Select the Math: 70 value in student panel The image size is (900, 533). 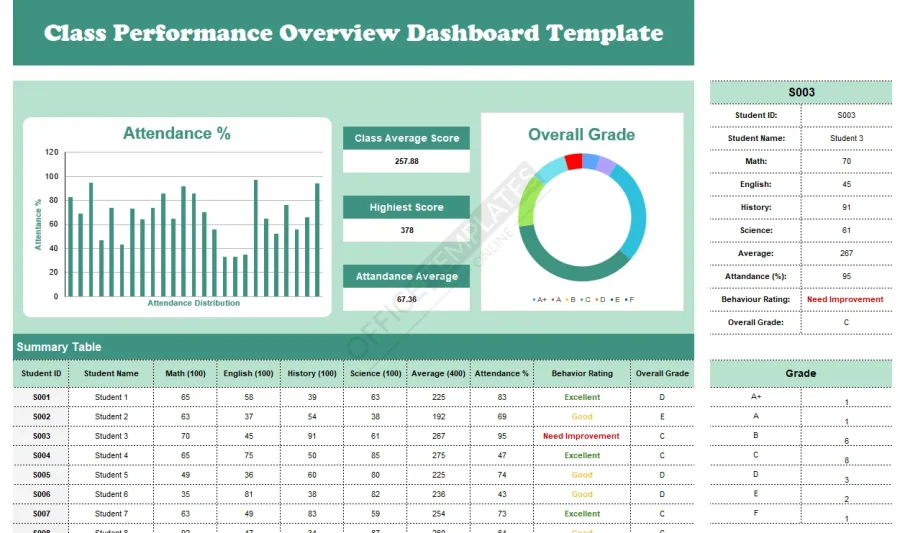click(x=846, y=161)
